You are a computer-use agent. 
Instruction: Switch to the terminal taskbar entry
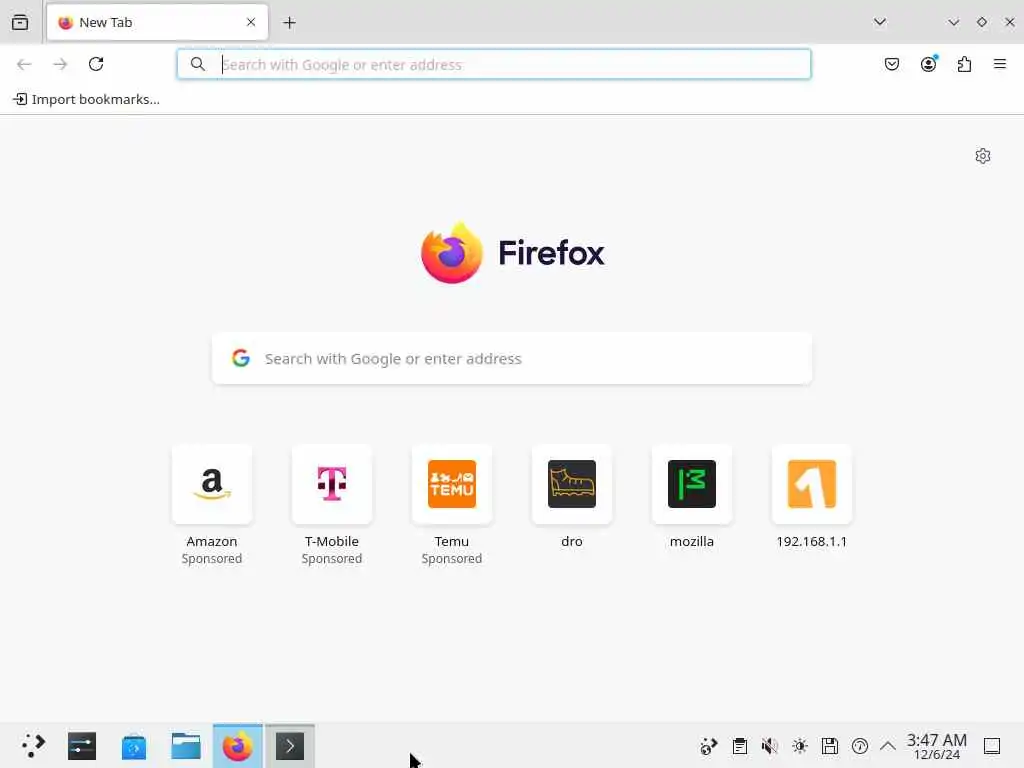(290, 746)
